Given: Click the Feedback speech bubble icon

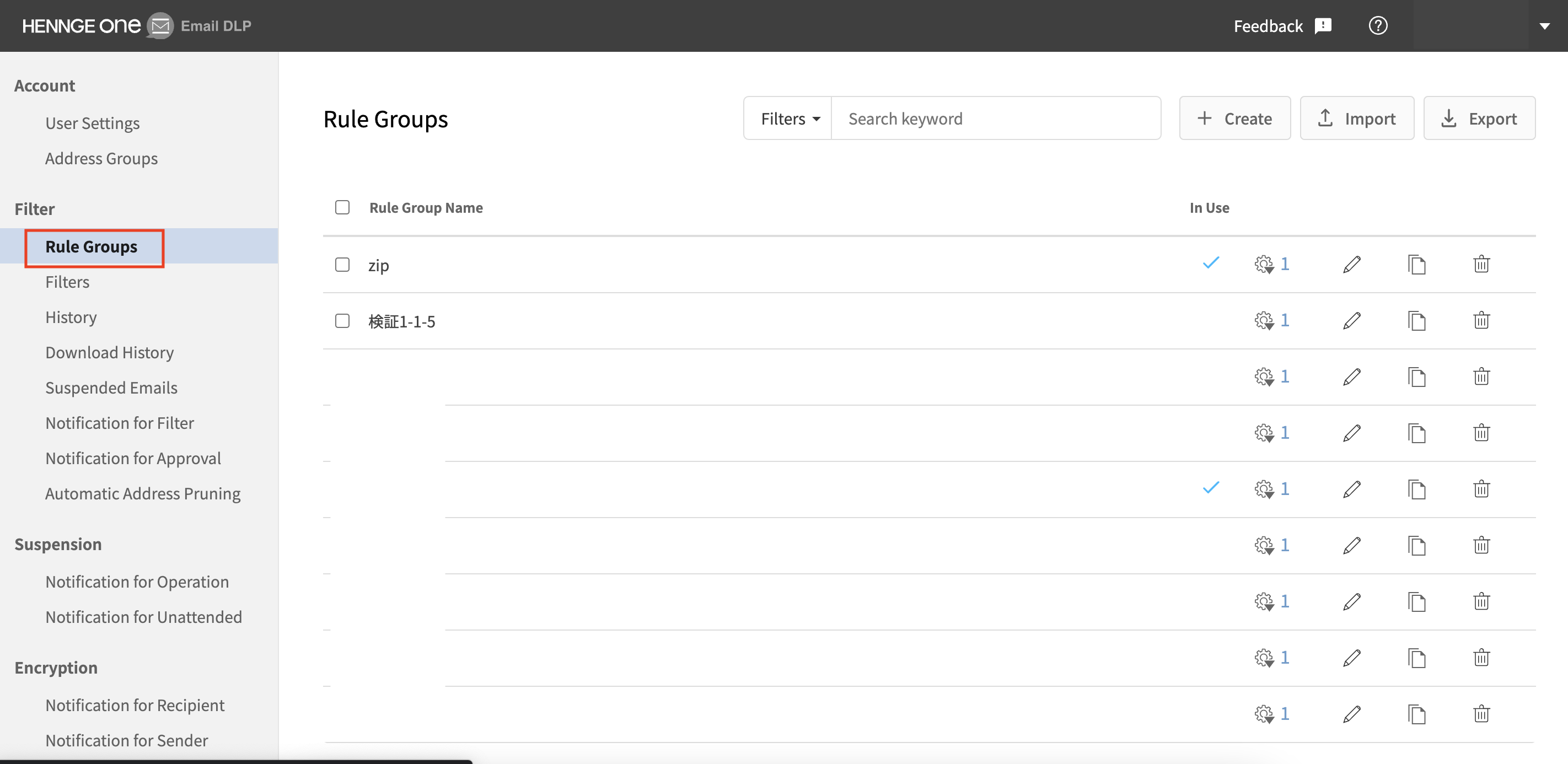Looking at the screenshot, I should 1323,26.
